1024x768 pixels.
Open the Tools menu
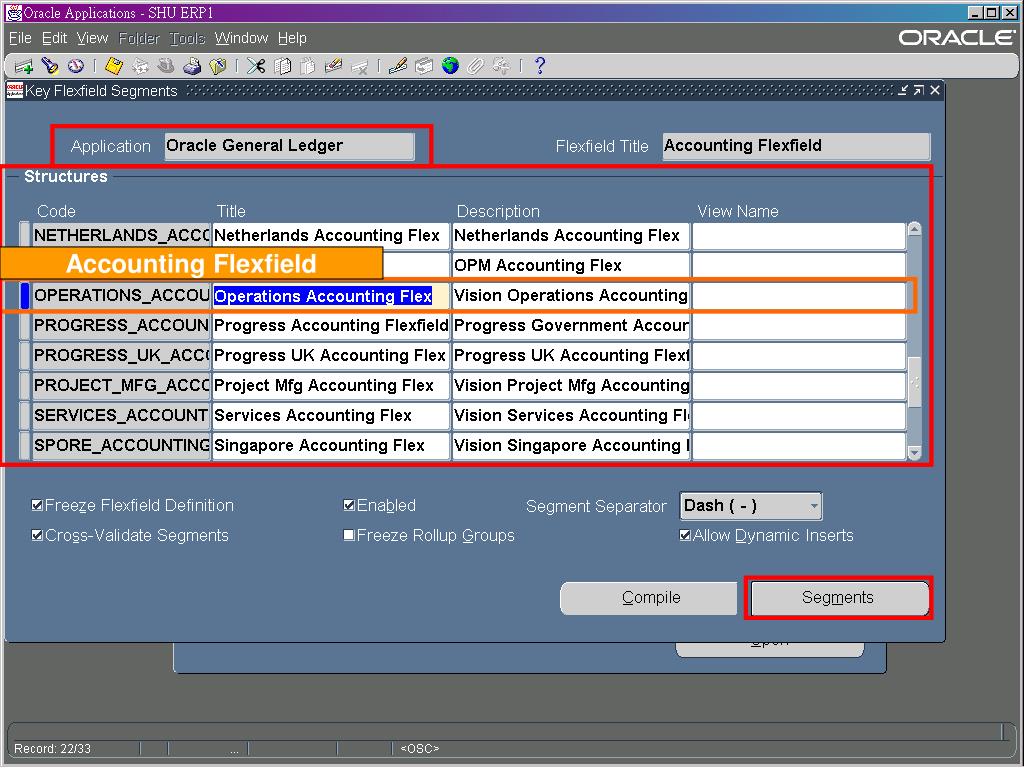click(187, 39)
